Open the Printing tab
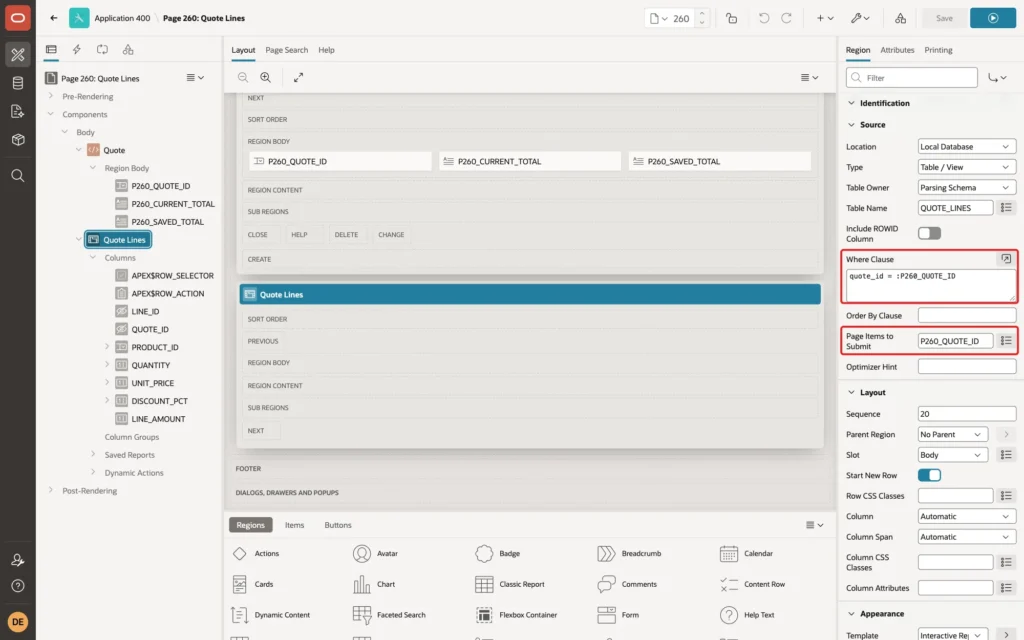1024x640 pixels. click(938, 50)
